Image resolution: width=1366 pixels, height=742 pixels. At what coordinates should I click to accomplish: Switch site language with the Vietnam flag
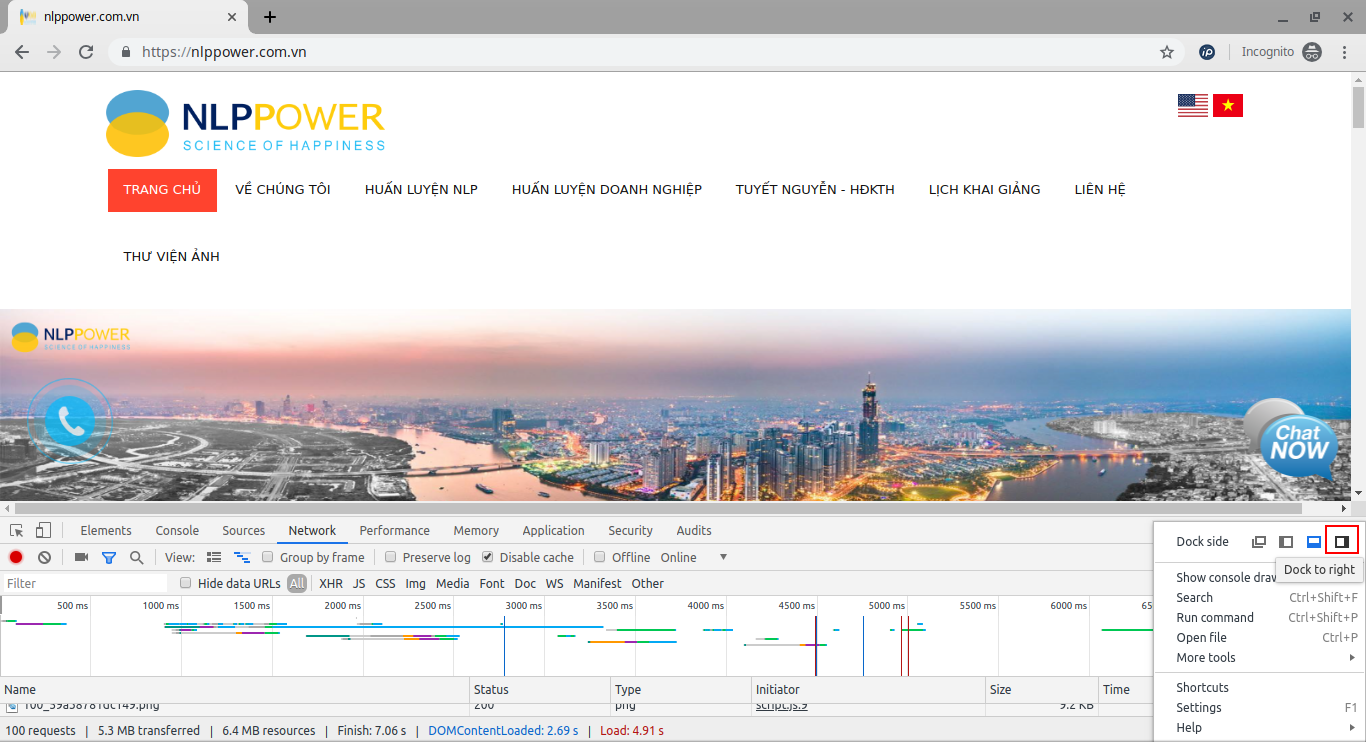[1228, 105]
